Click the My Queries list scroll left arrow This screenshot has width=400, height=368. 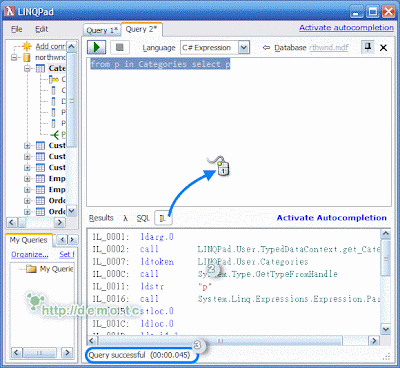tap(16, 352)
